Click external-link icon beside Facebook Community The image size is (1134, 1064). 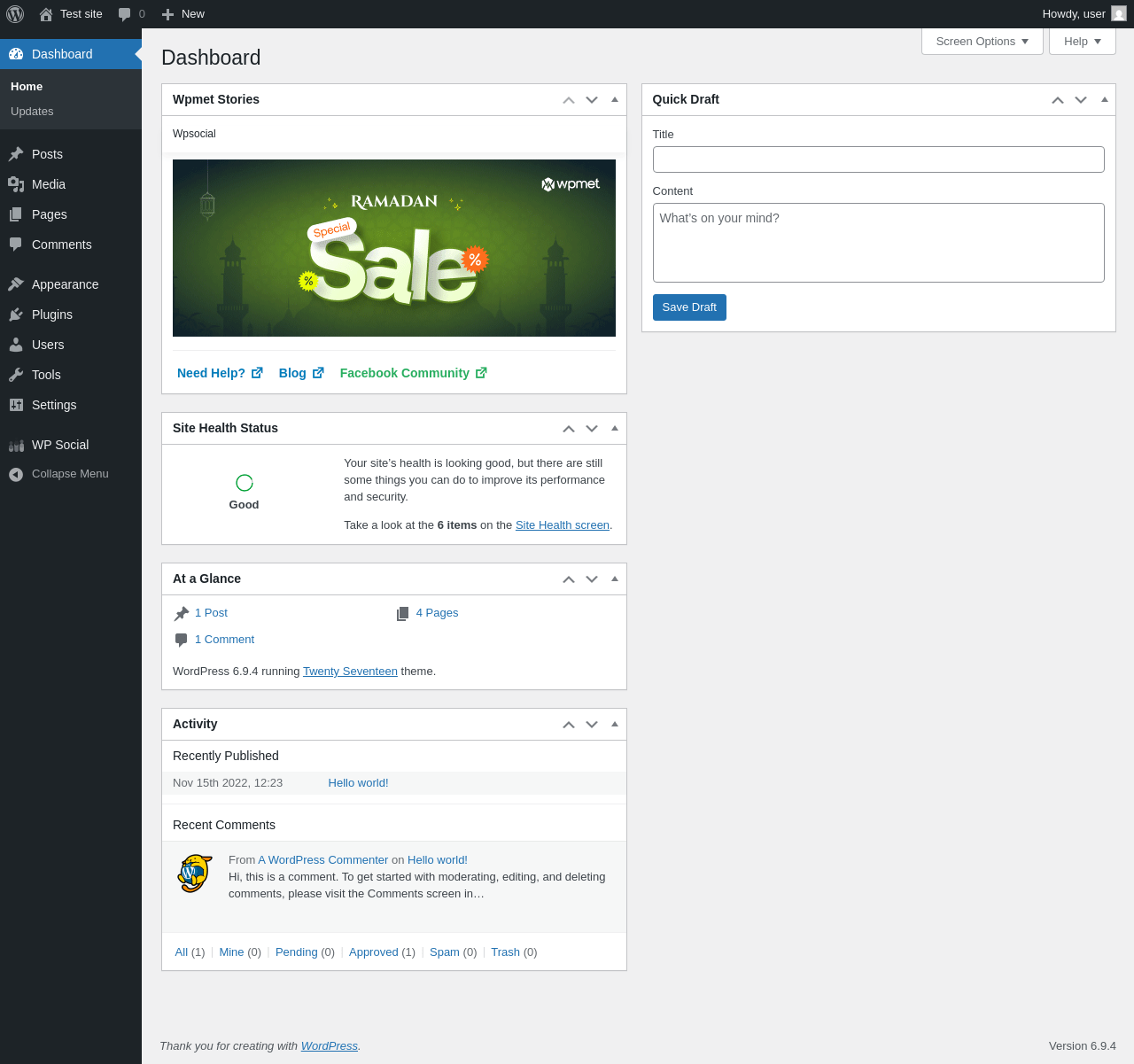pyautogui.click(x=481, y=373)
